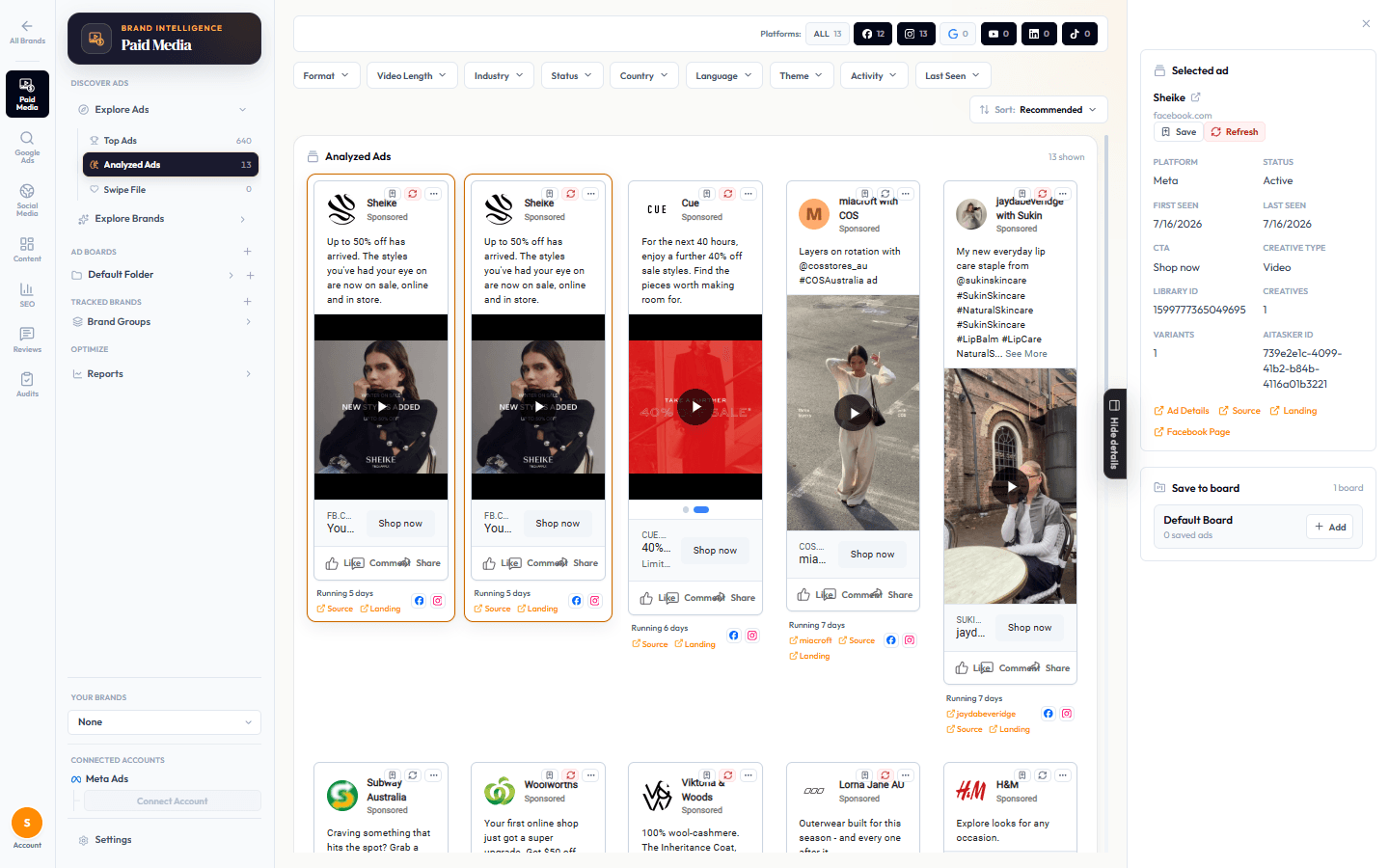This screenshot has height=868, width=1389.
Task: Open the Language filter dropdown
Action: pos(724,75)
